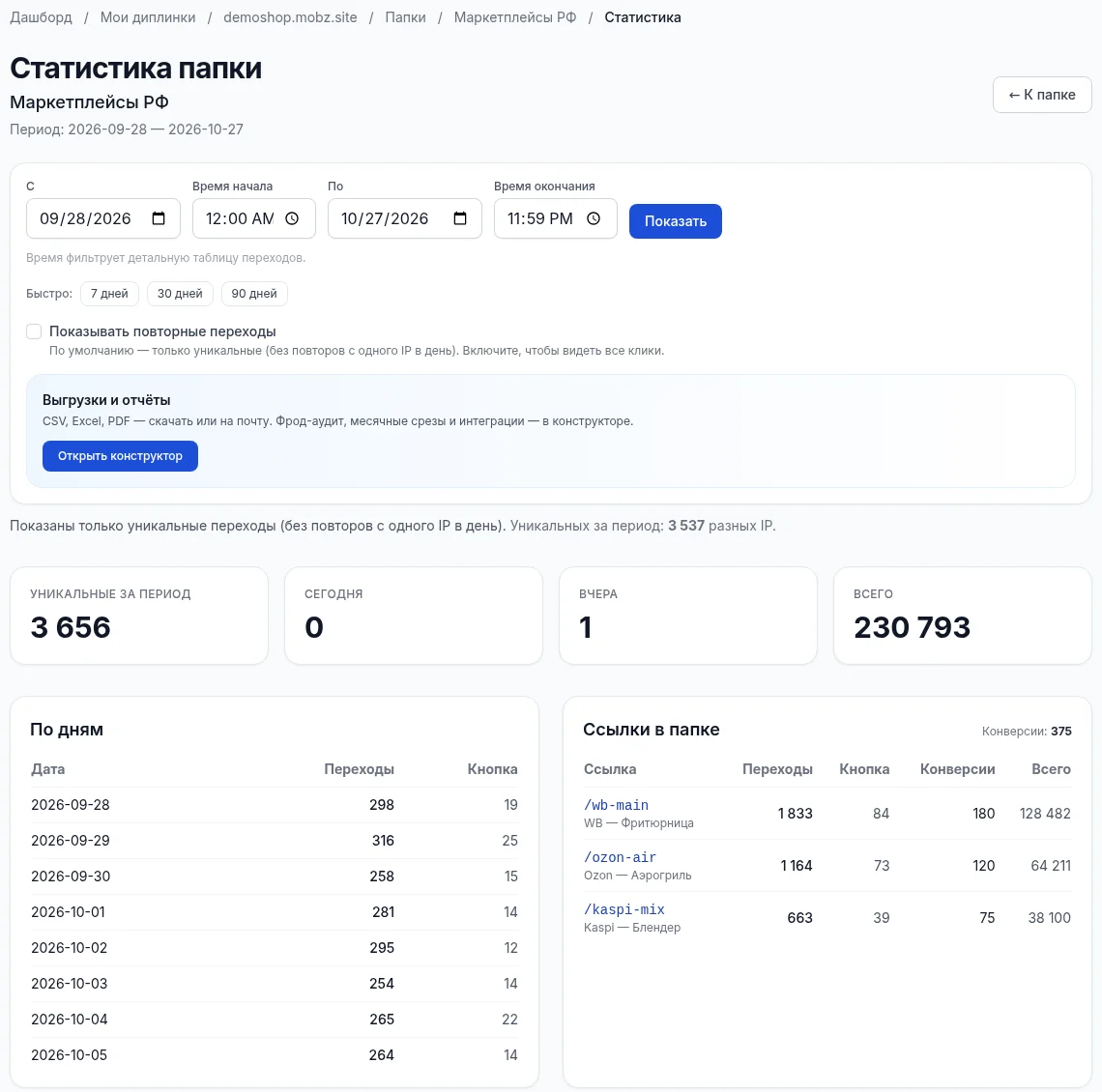Open calendar picker in start date field
The width and height of the screenshot is (1102, 1092).
coord(159,218)
